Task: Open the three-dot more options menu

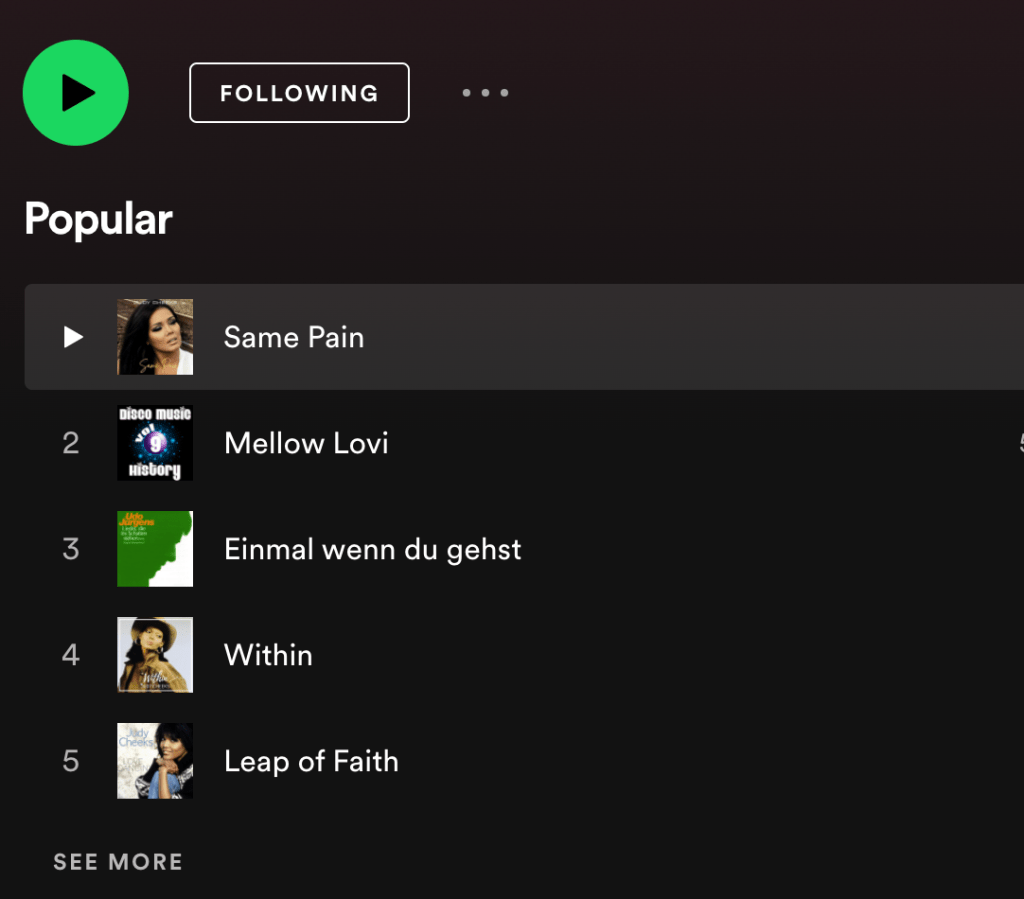Action: [x=485, y=93]
